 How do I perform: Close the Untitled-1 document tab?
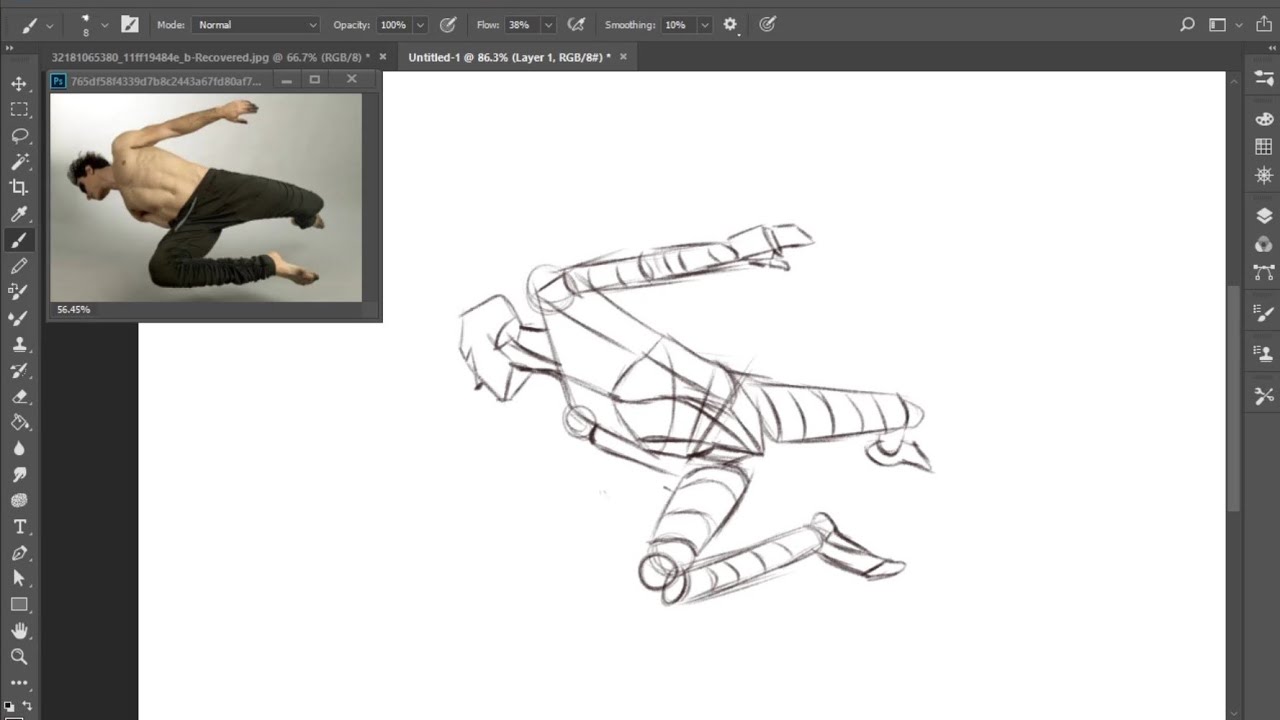tap(623, 57)
